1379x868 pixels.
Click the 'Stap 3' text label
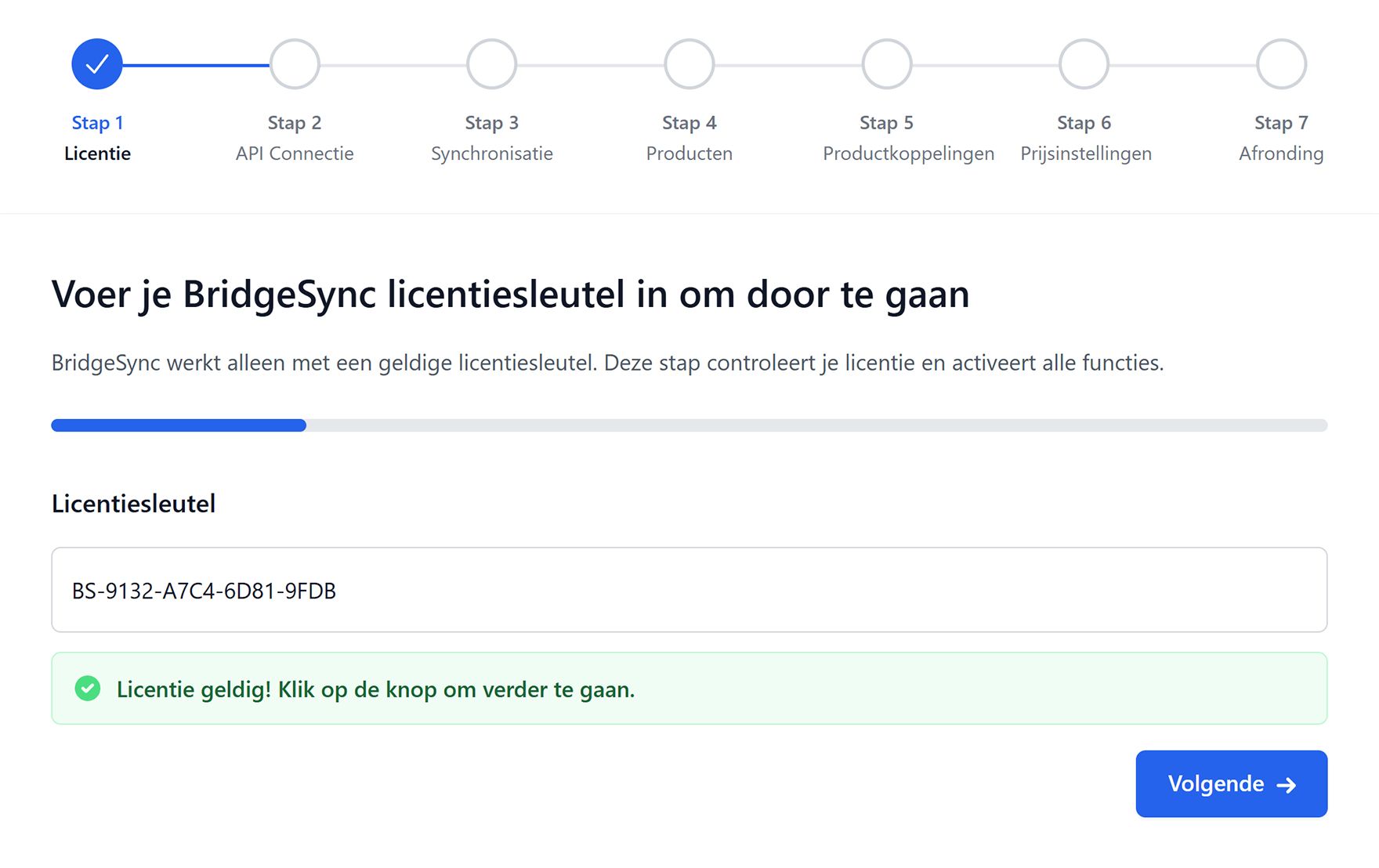point(492,123)
